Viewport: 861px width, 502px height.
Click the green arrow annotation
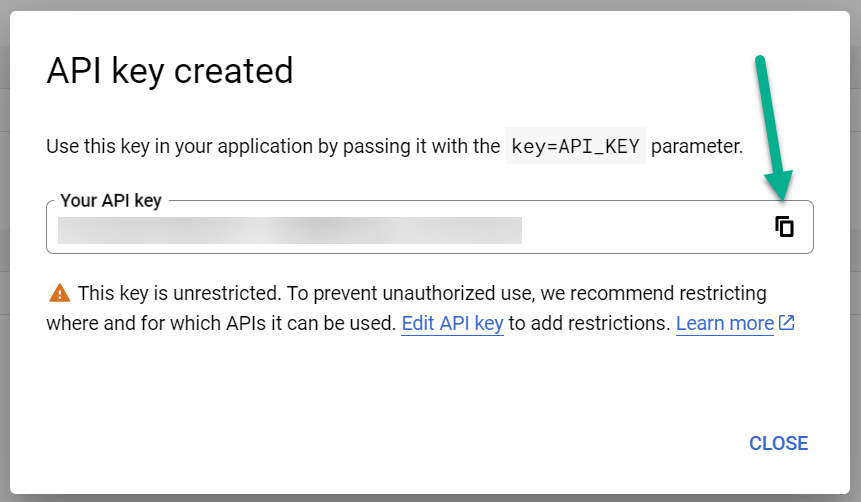pos(773,127)
